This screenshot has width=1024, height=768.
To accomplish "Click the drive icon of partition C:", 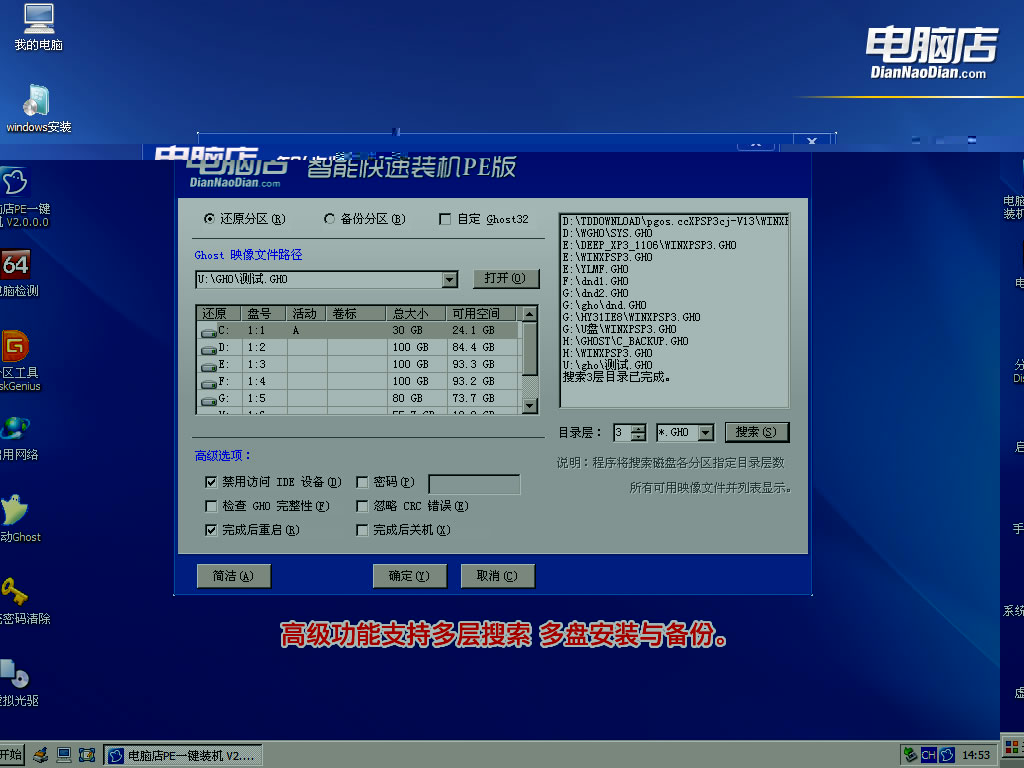I will tap(208, 332).
